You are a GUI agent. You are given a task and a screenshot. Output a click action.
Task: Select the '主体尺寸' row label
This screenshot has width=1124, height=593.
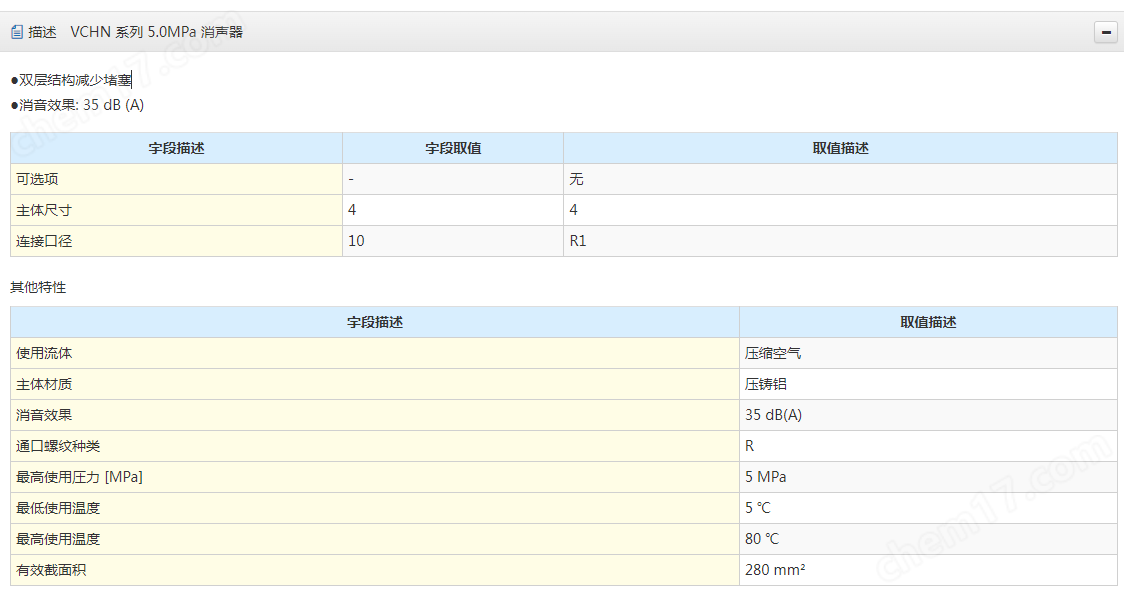click(44, 210)
